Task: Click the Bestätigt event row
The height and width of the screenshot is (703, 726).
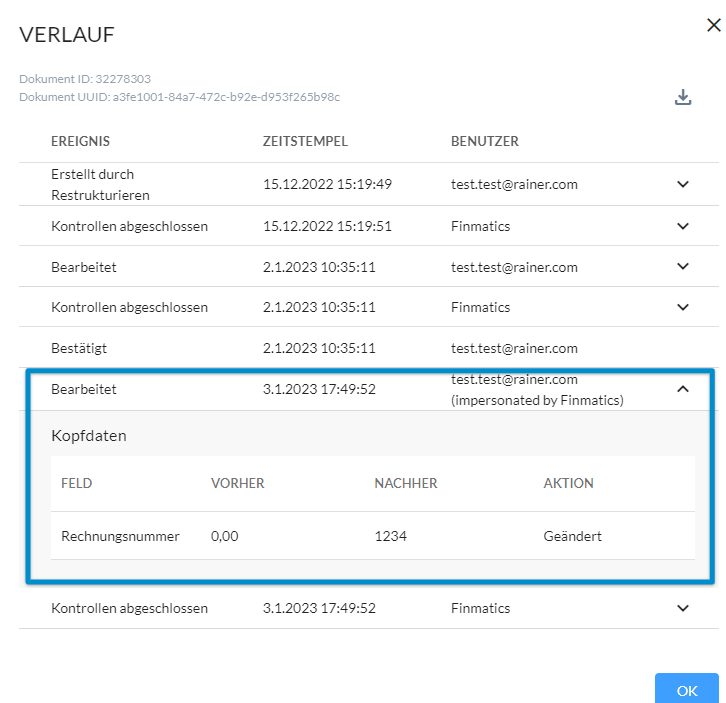Action: pos(369,348)
